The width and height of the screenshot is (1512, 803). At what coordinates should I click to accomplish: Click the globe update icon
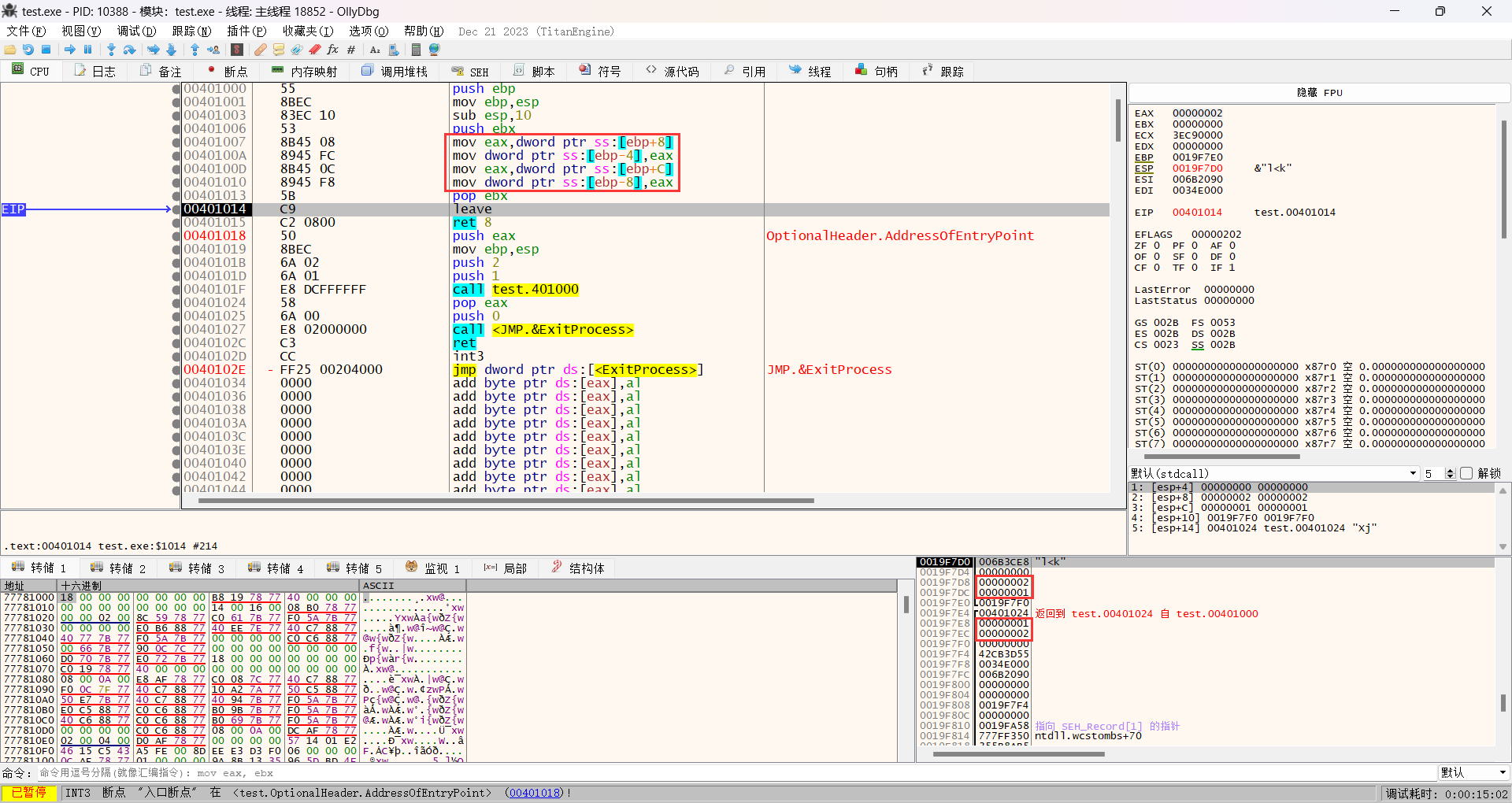[x=435, y=50]
